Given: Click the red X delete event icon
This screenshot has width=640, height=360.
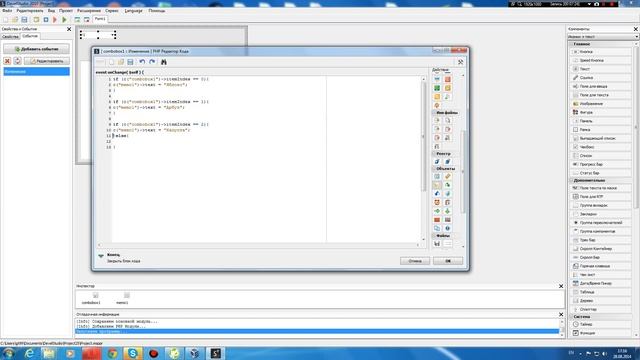Looking at the screenshot, I should (x=7, y=61).
